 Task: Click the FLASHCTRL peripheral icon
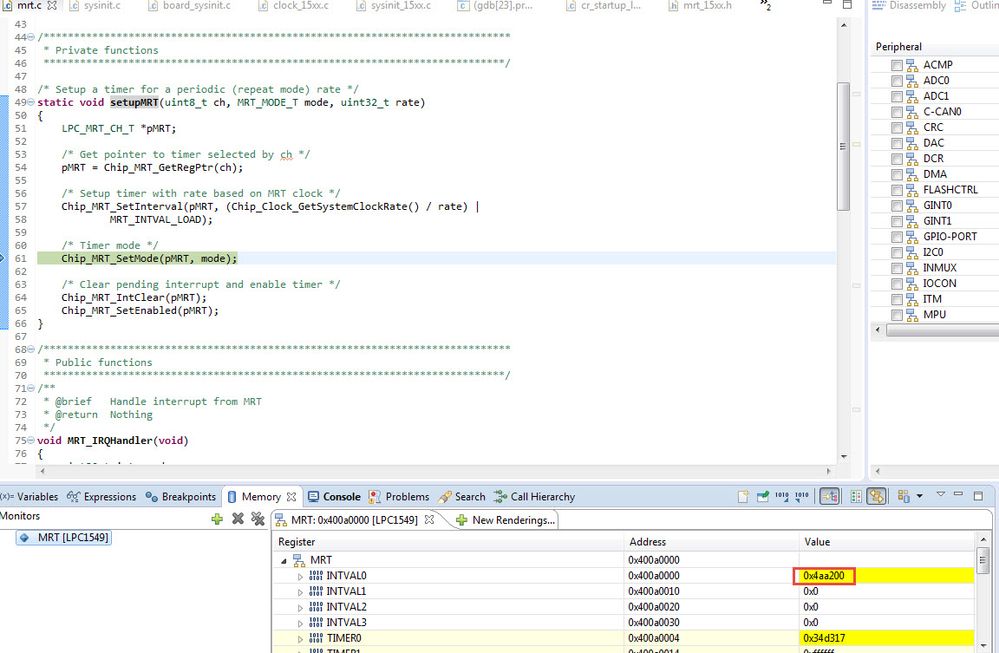912,190
